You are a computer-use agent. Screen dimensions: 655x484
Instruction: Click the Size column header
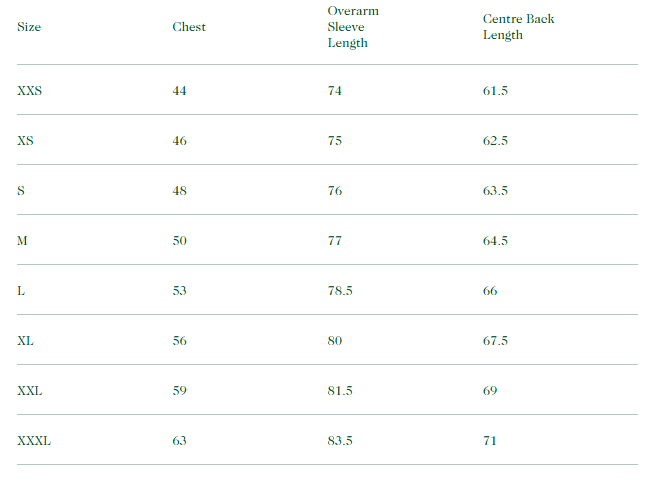coord(29,27)
